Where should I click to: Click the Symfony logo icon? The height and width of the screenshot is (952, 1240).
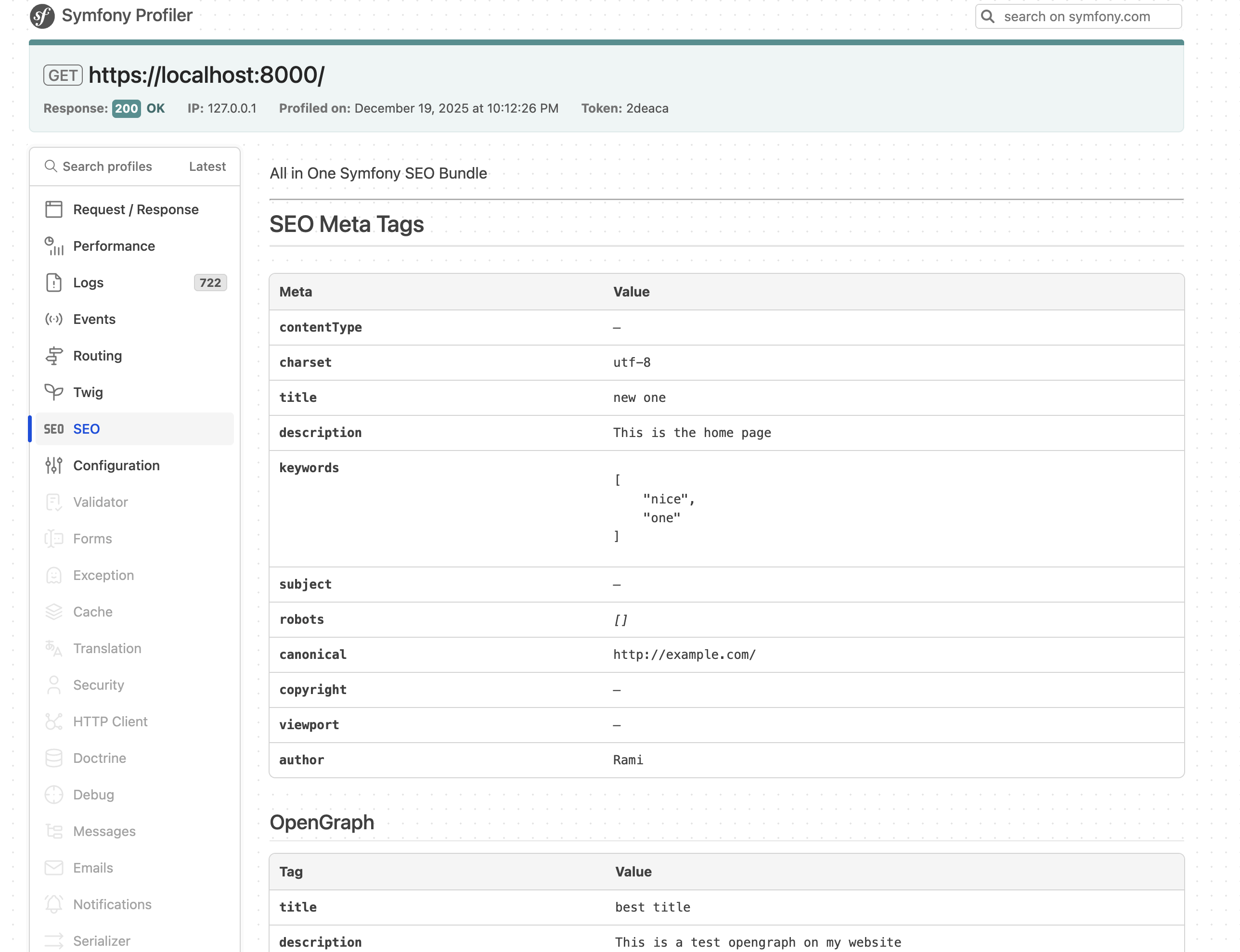click(x=42, y=16)
